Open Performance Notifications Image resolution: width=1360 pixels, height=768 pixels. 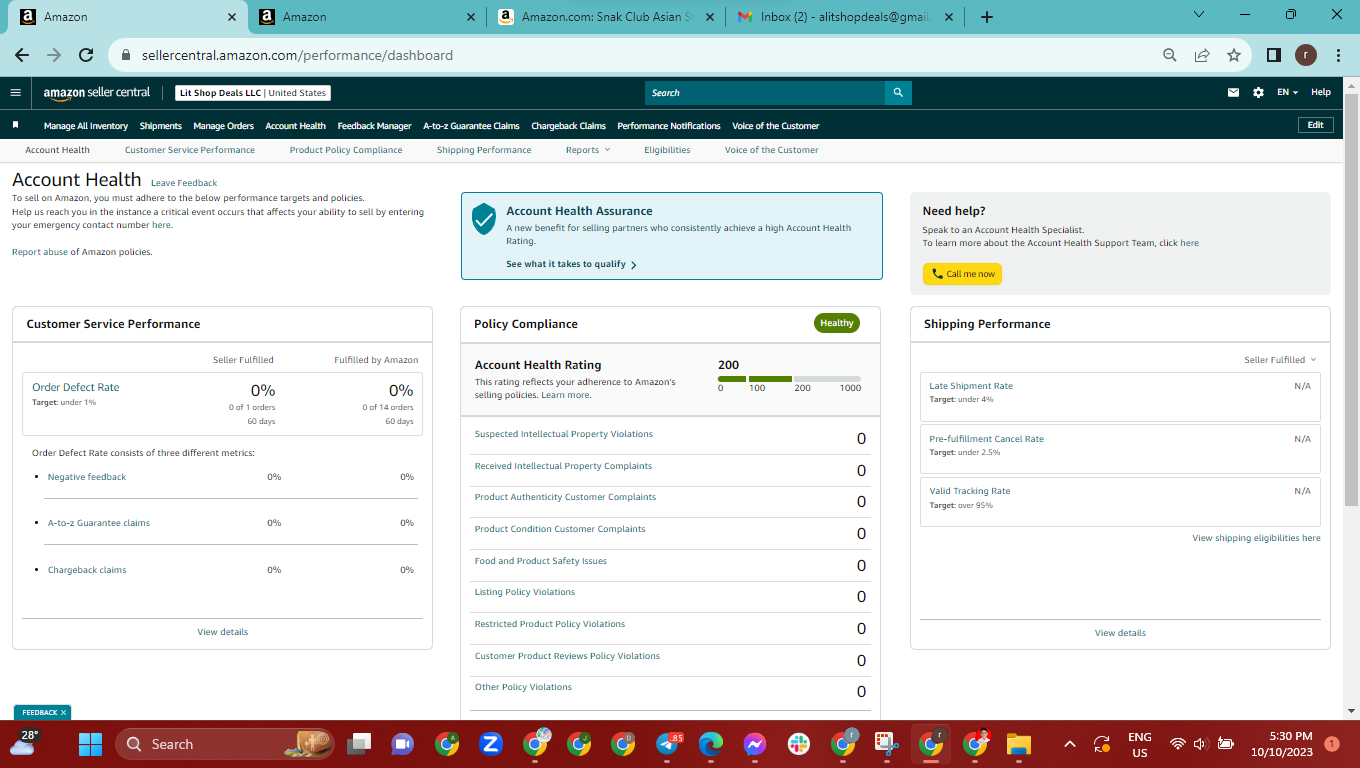(x=669, y=126)
